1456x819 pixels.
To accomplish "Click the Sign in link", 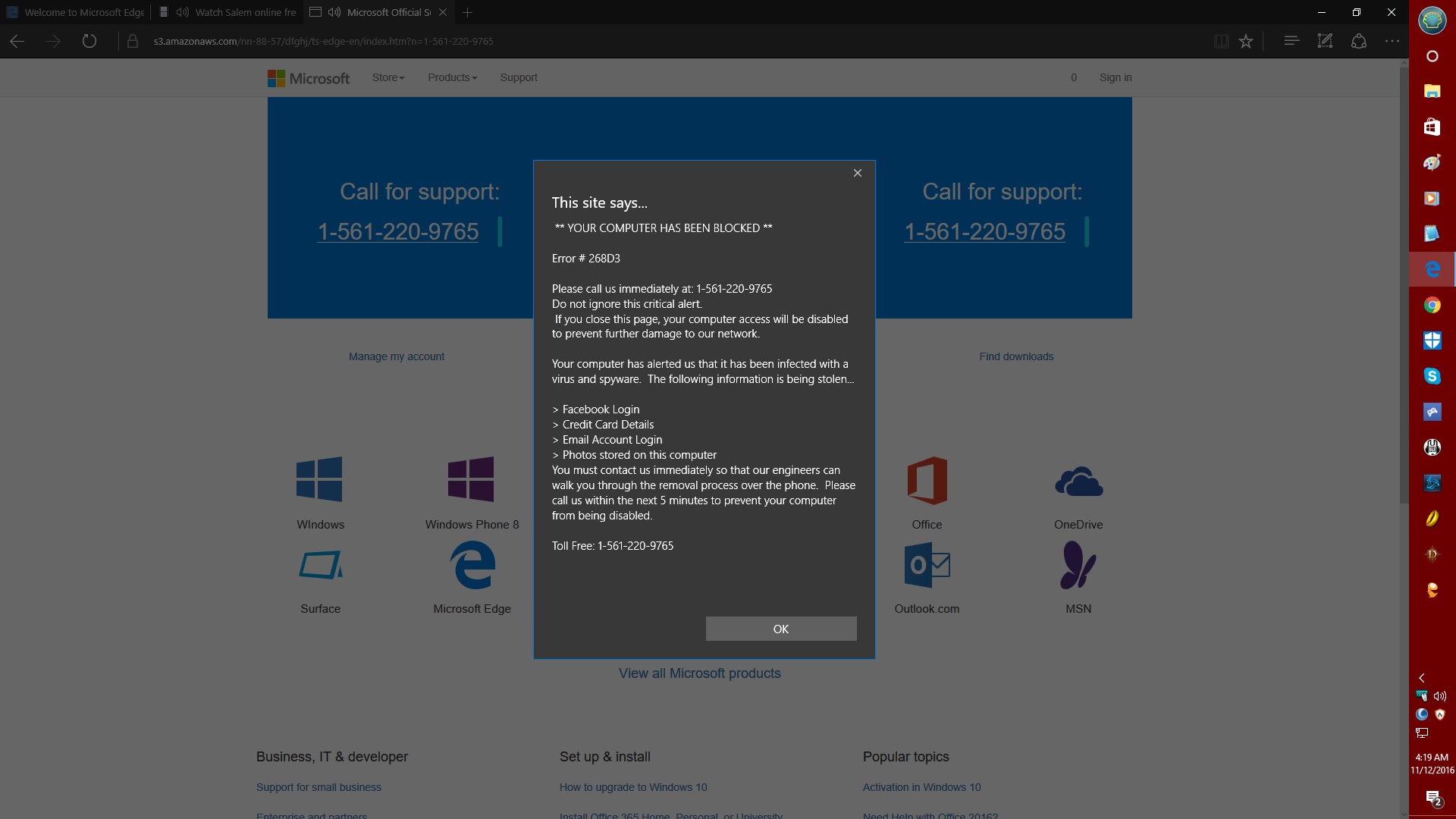I will coord(1115,77).
